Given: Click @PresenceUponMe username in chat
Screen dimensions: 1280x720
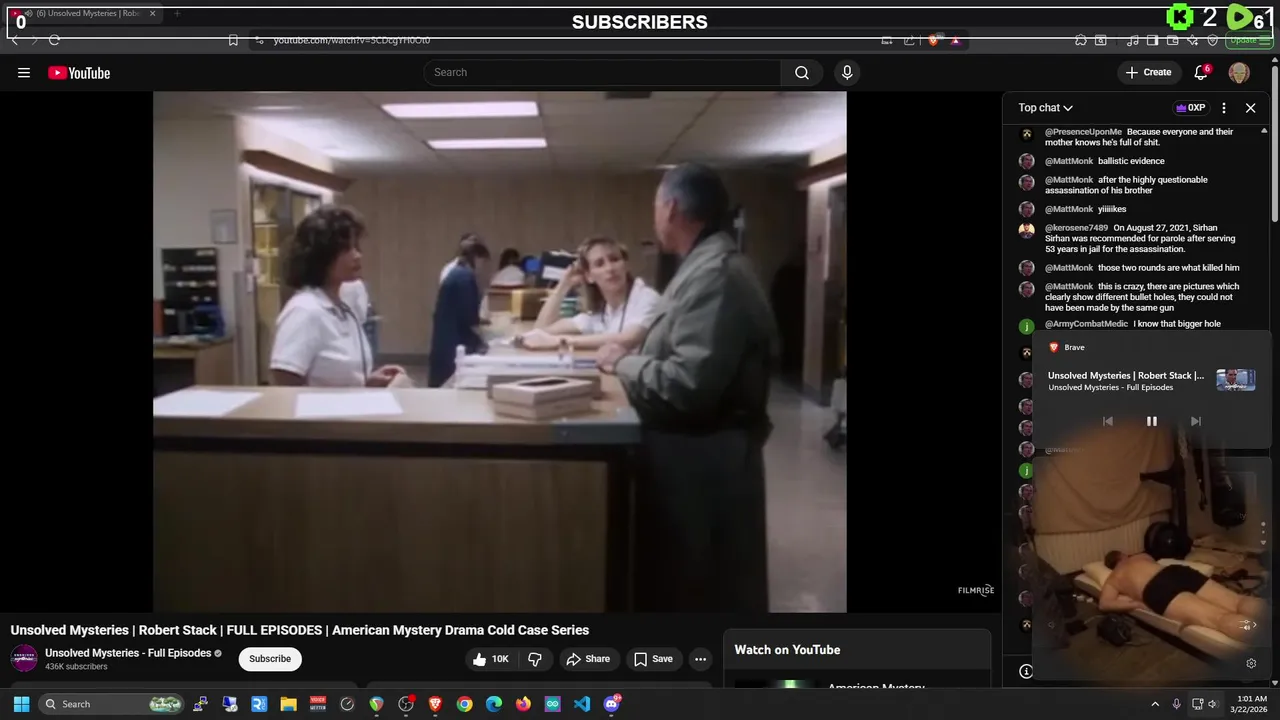Looking at the screenshot, I should (x=1083, y=132).
